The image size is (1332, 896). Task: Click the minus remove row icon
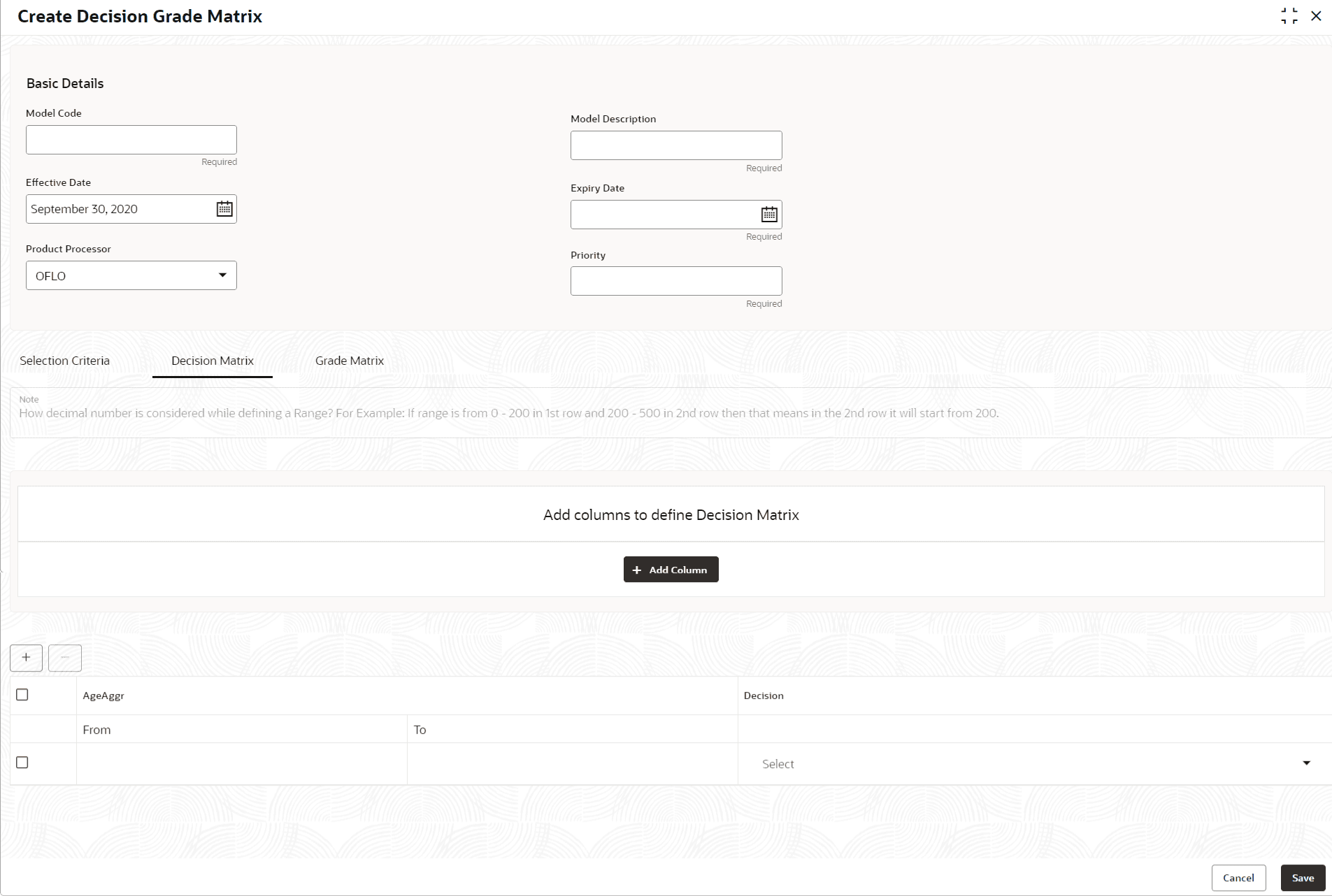[65, 658]
